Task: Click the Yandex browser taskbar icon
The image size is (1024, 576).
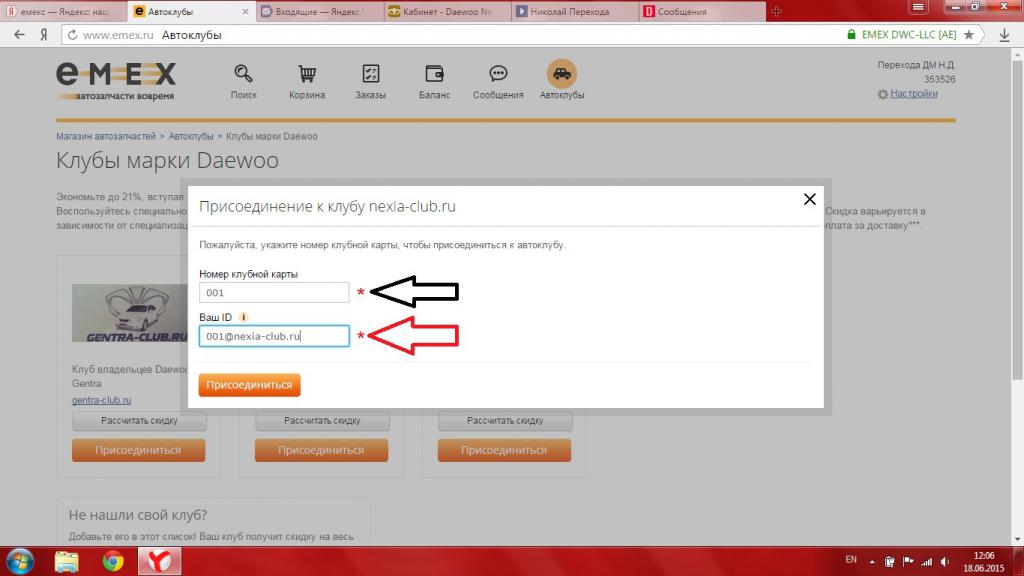Action: coord(159,561)
